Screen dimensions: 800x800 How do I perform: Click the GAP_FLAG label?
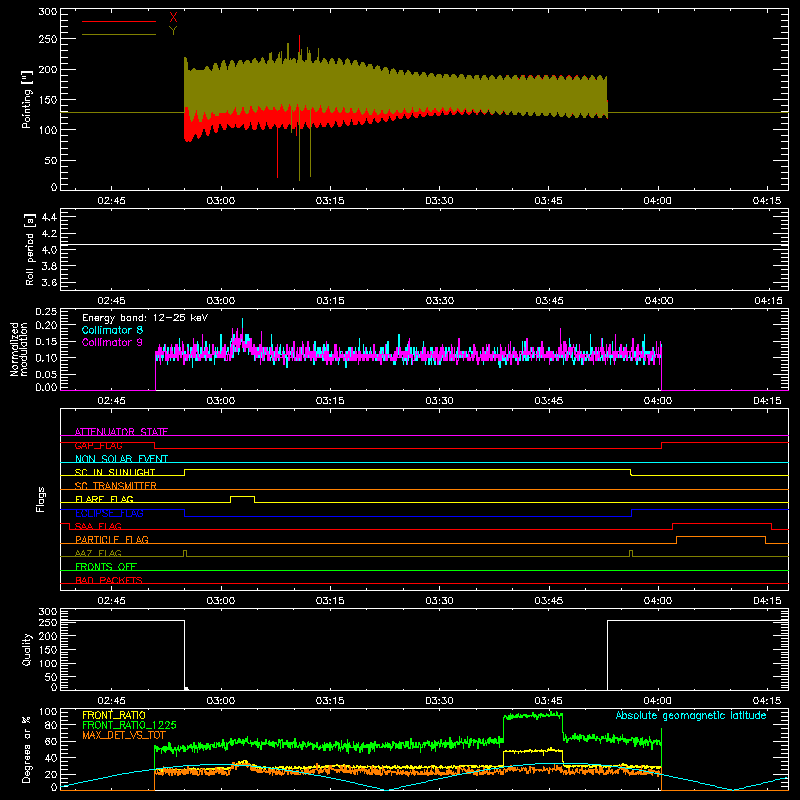(x=98, y=445)
